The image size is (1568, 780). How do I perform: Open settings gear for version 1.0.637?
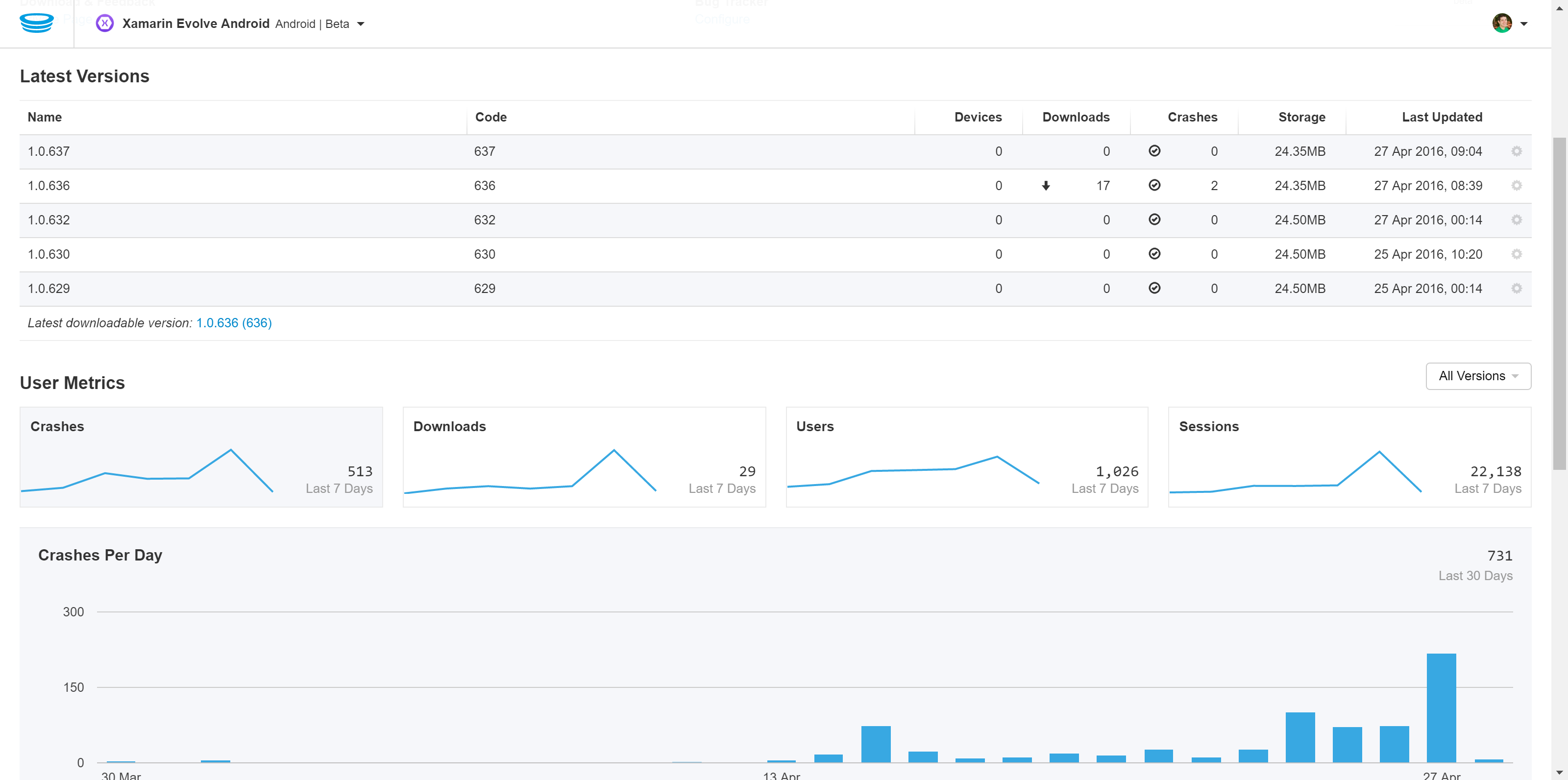click(x=1516, y=151)
